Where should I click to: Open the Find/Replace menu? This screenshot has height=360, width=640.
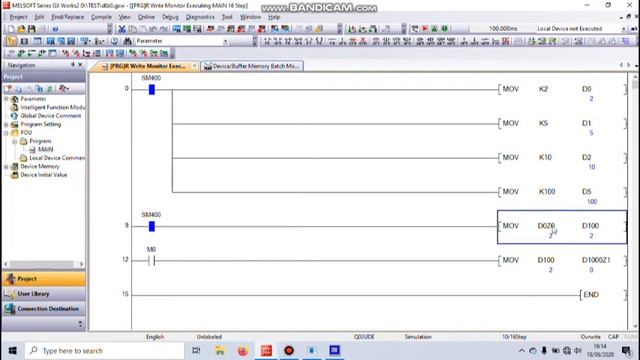(68, 17)
